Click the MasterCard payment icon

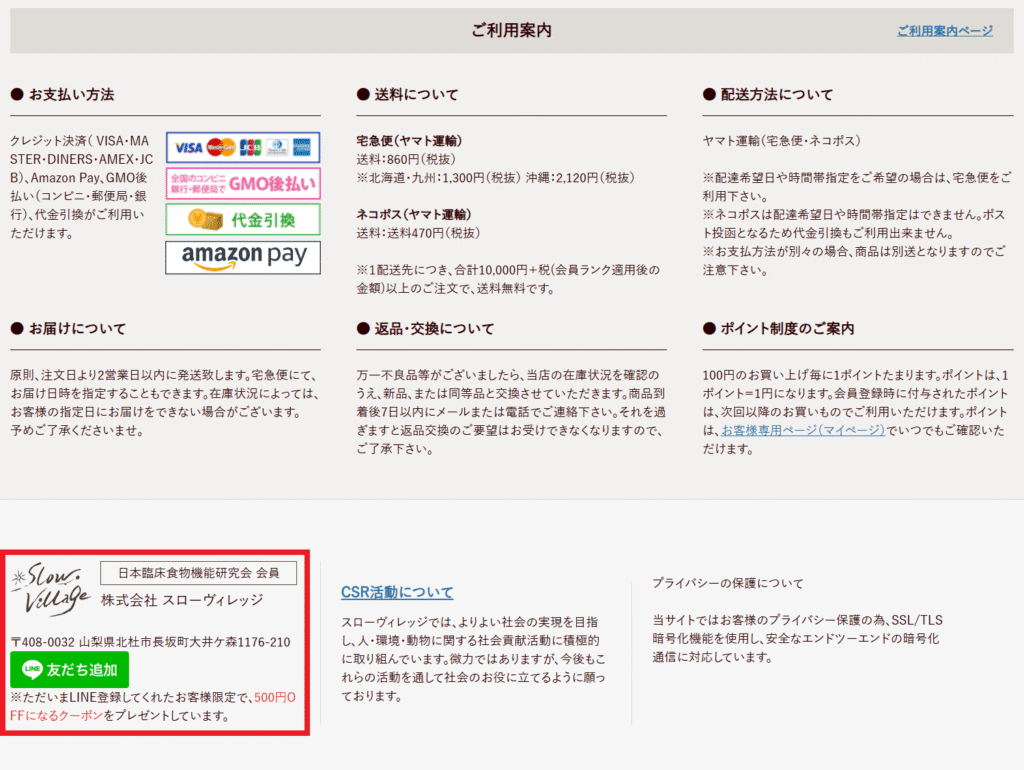(220, 147)
